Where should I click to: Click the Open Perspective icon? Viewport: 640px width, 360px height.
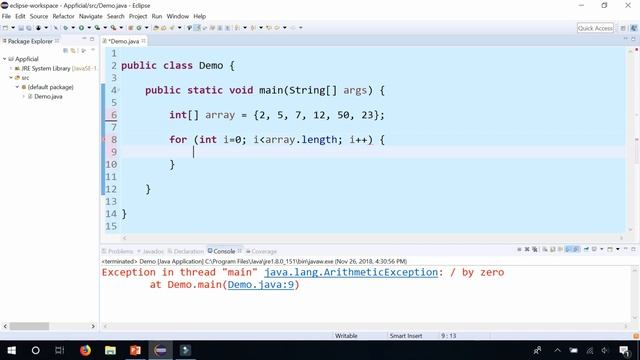pos(623,28)
